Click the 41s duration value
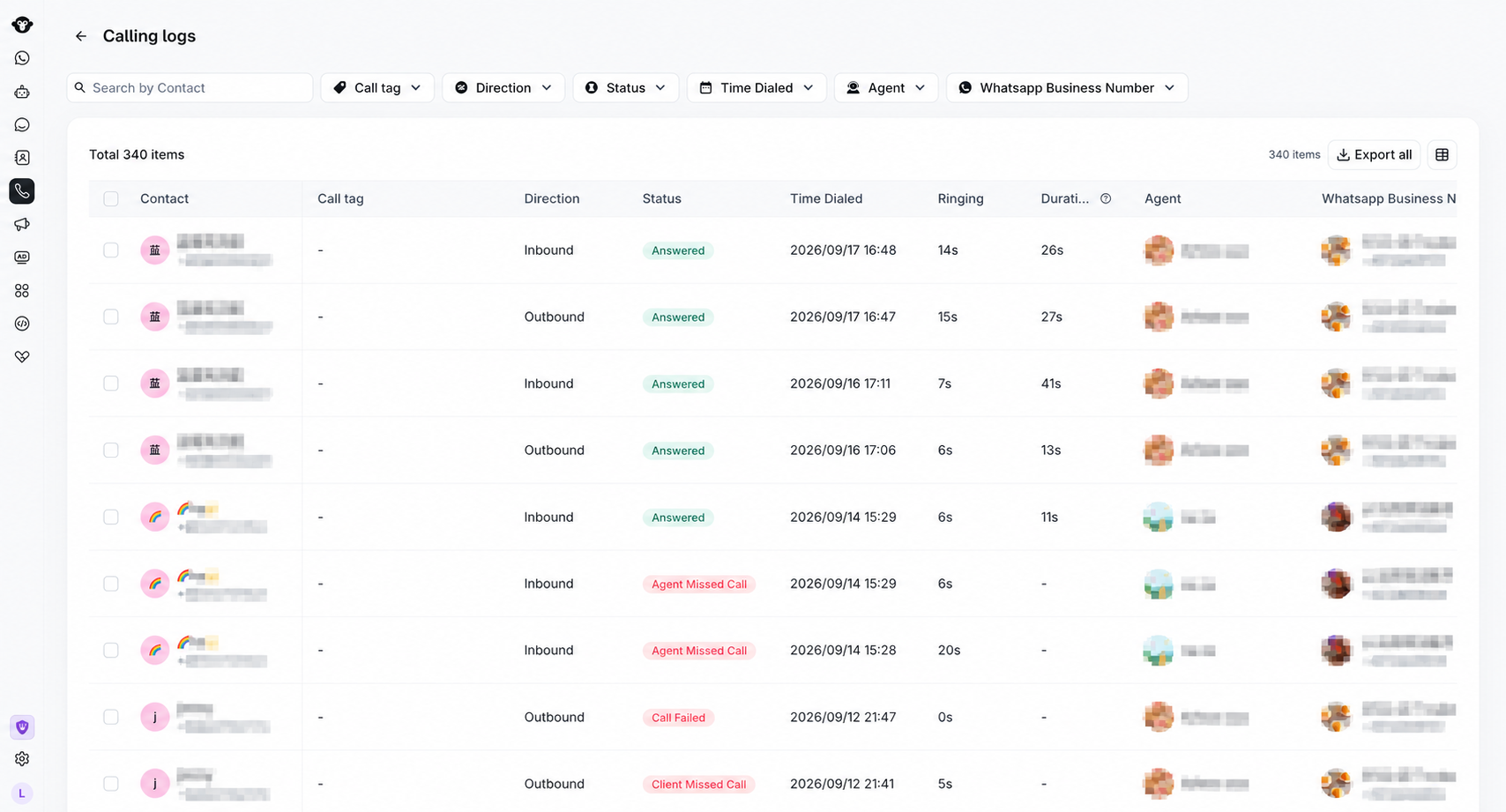Viewport: 1506px width, 812px height. tap(1051, 384)
